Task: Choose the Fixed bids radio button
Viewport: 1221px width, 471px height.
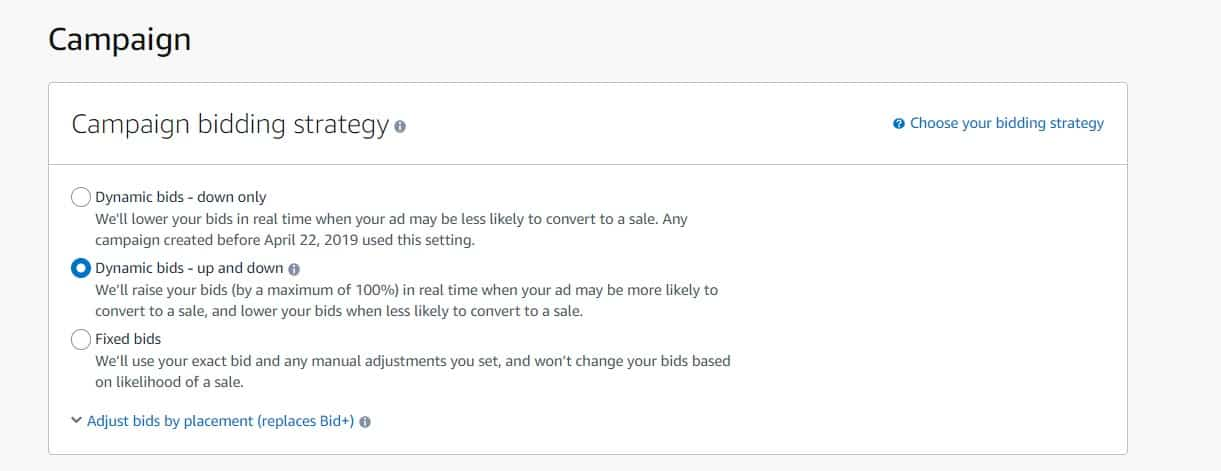Action: pyautogui.click(x=81, y=339)
